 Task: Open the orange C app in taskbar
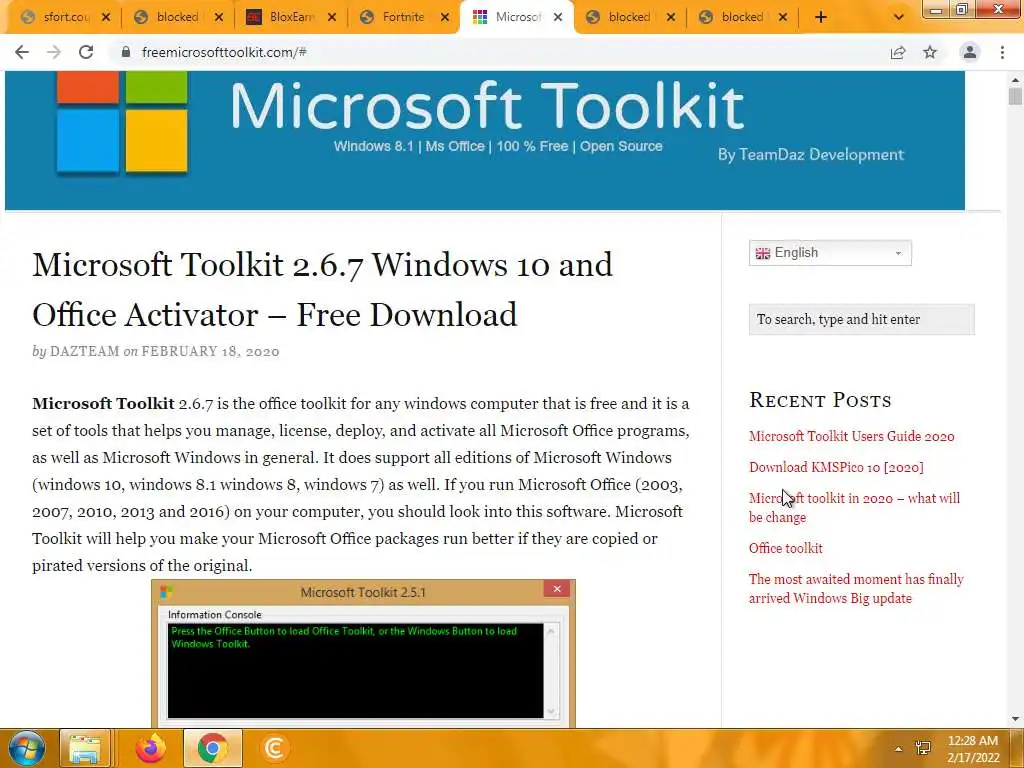pyautogui.click(x=275, y=748)
